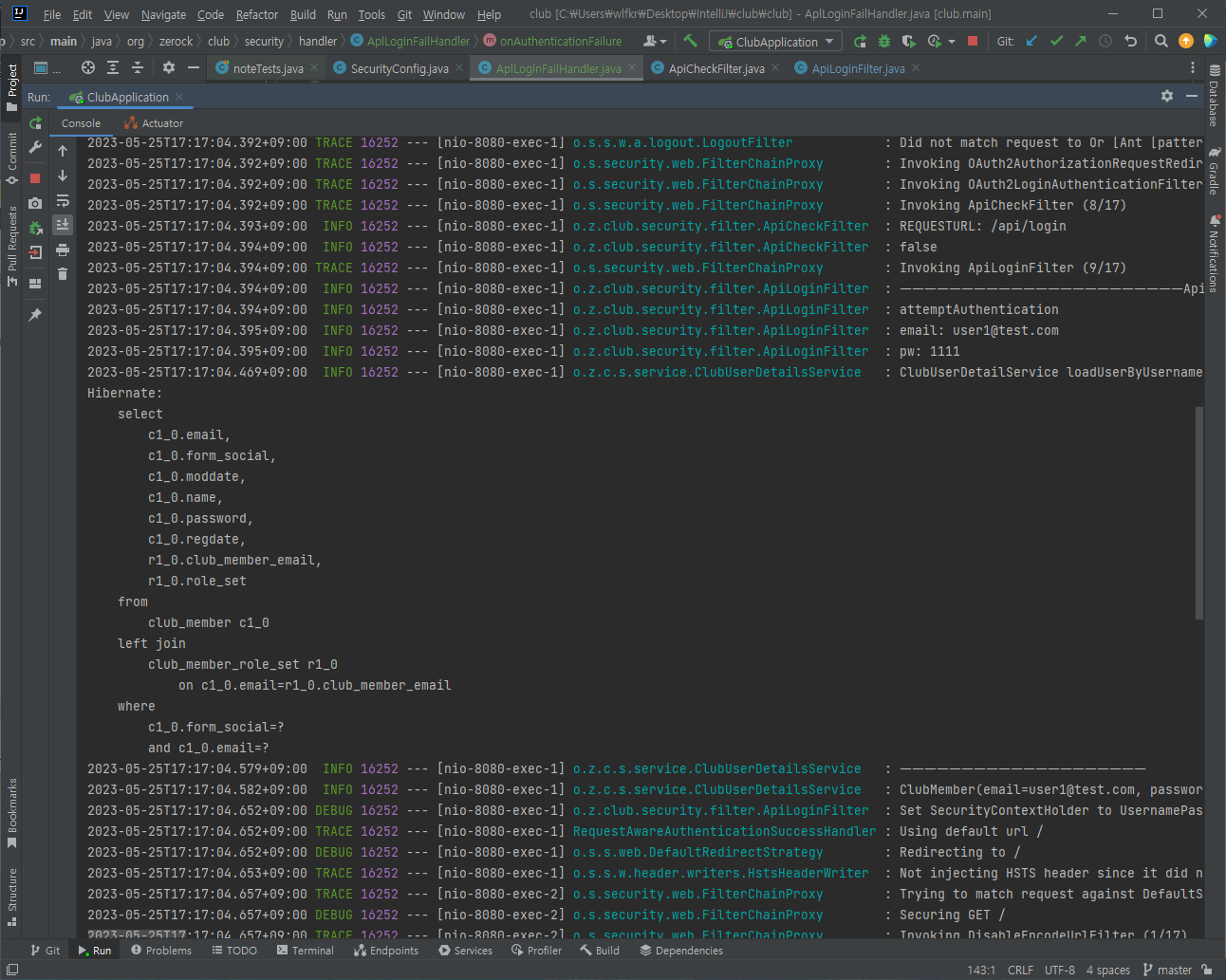Click the toolbar Rerun ClubApplication icon
1226x980 pixels.
[860, 41]
